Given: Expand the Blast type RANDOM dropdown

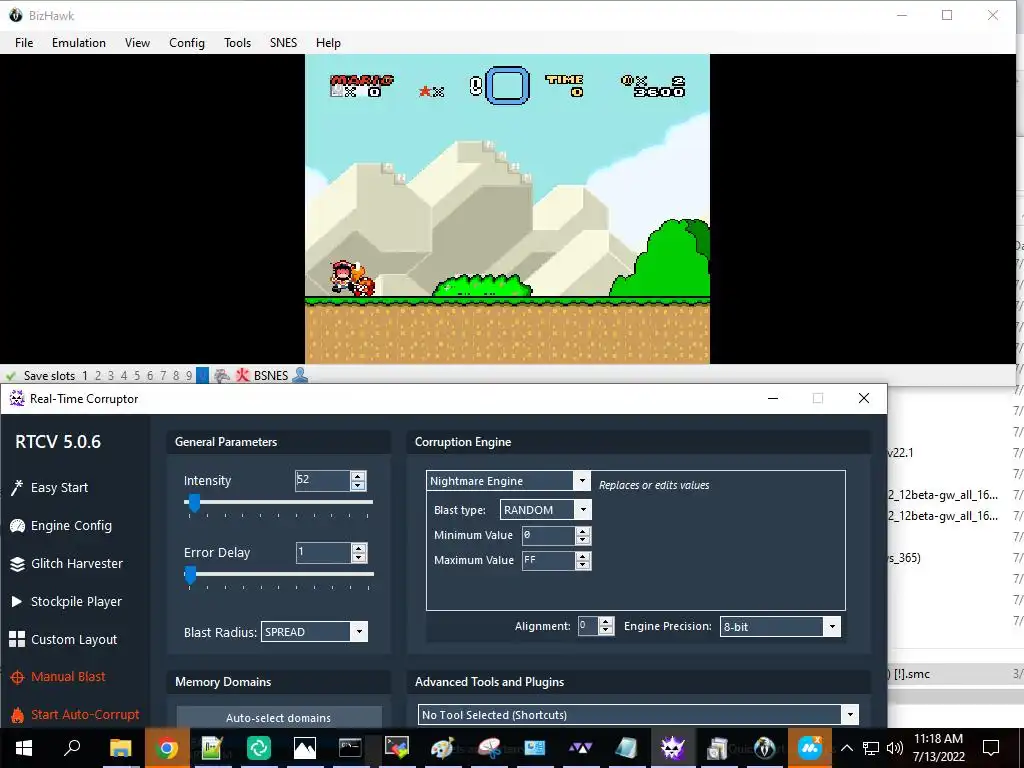Looking at the screenshot, I should click(x=583, y=509).
